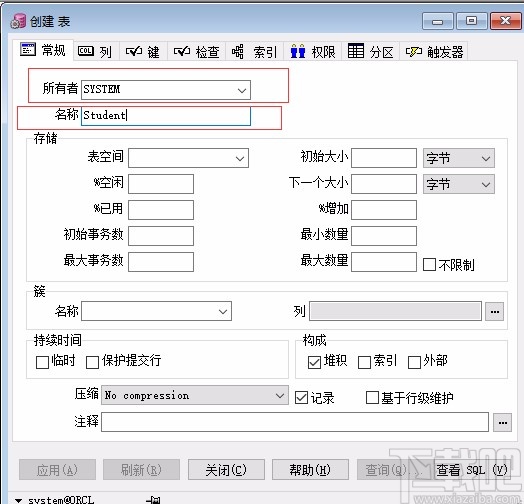Click the pin icon in status bar

tap(154, 500)
